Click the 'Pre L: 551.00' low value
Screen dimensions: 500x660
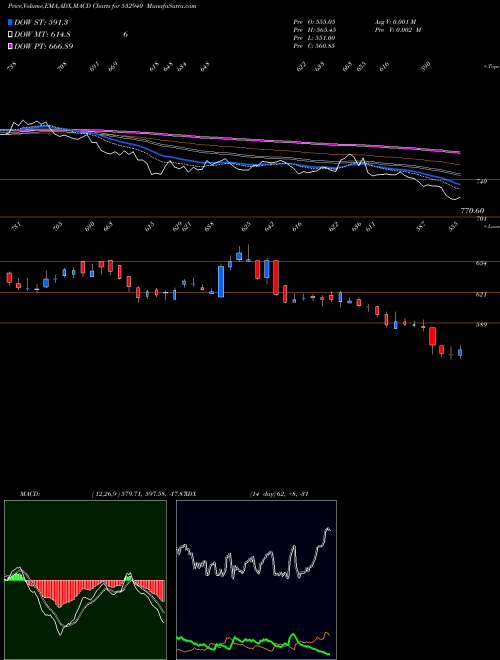pyautogui.click(x=314, y=38)
